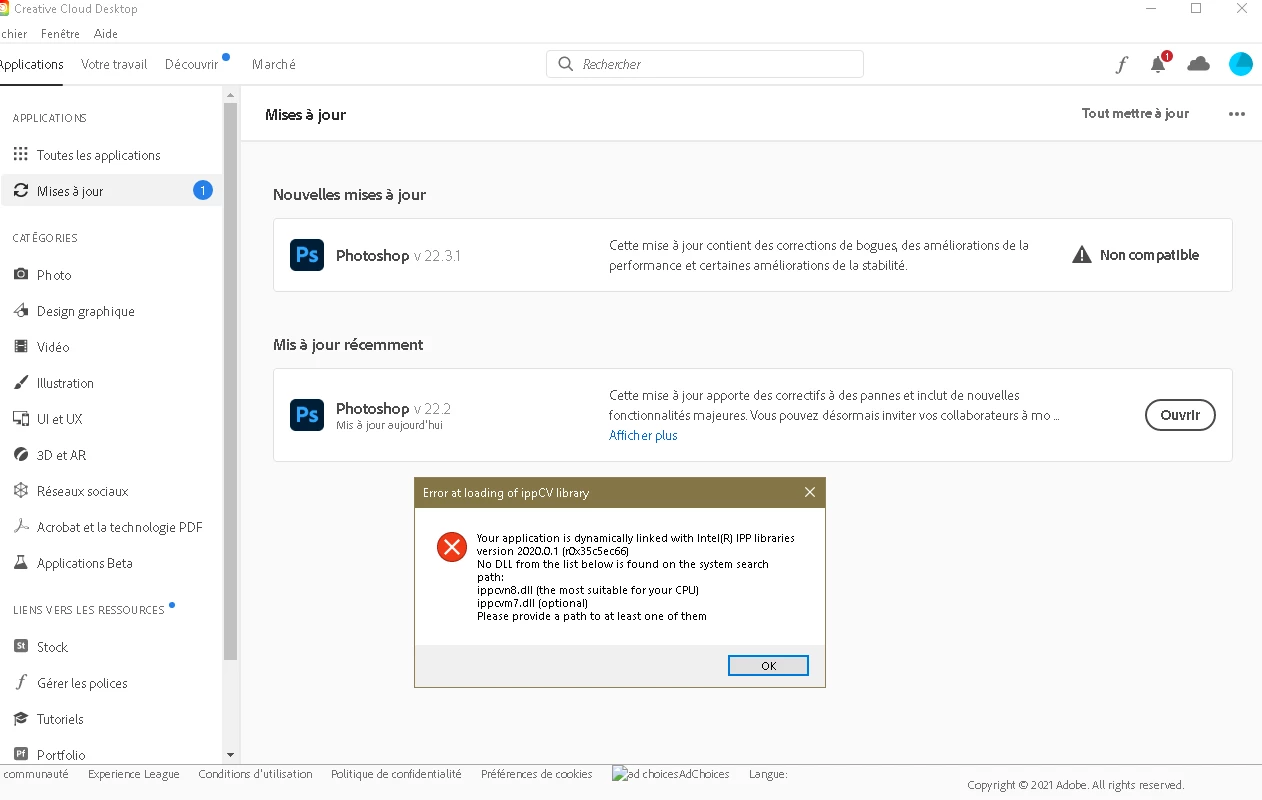The width and height of the screenshot is (1262, 800).
Task: Open Conditions d'utilisation link
Action: [x=255, y=774]
